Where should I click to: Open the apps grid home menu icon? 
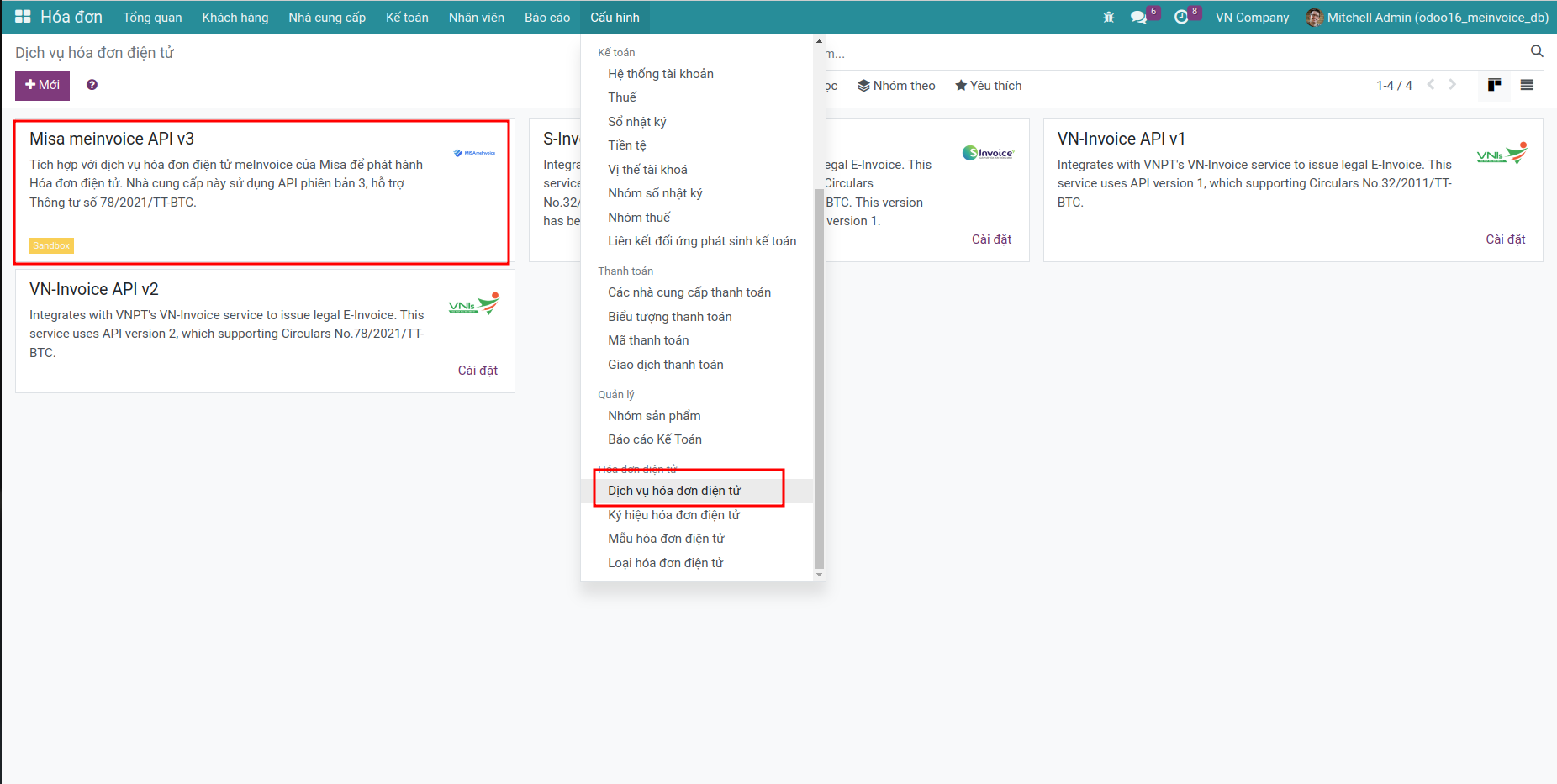(x=23, y=17)
